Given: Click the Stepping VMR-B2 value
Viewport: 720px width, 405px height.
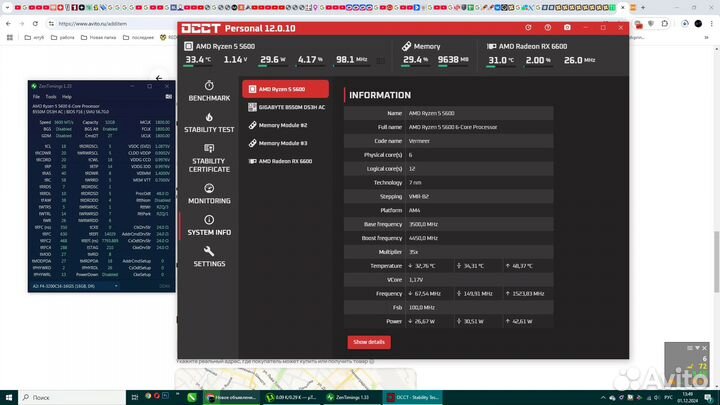Looking at the screenshot, I should 418,197.
